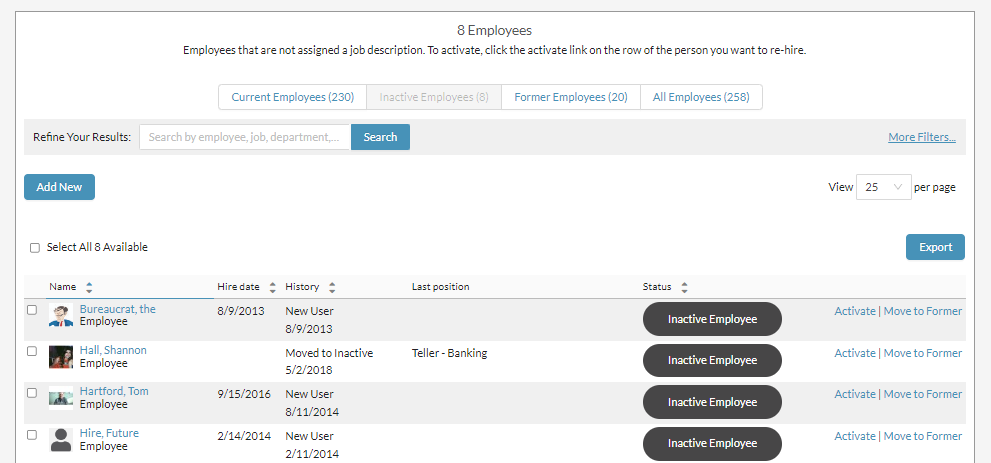This screenshot has width=991, height=463.
Task: Open Hire, Future employee profile
Action: pos(109,433)
